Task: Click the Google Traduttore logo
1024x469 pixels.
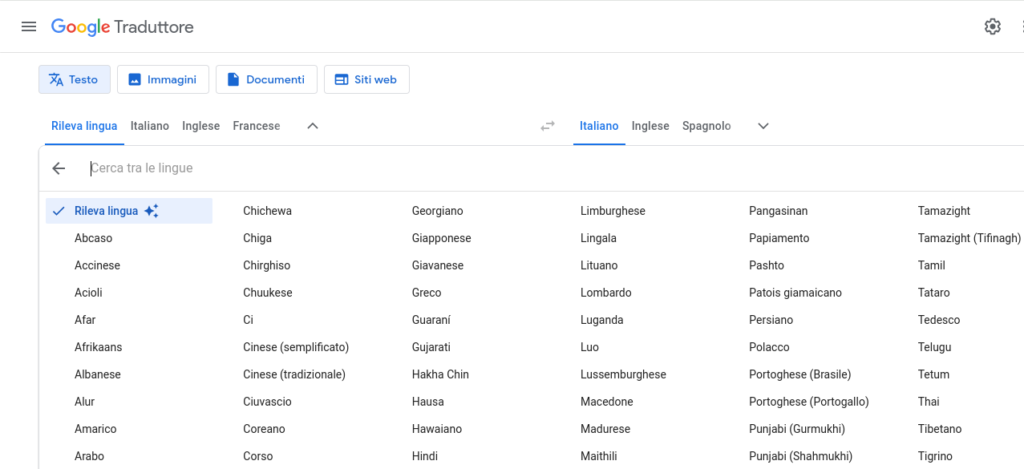Action: click(x=122, y=27)
